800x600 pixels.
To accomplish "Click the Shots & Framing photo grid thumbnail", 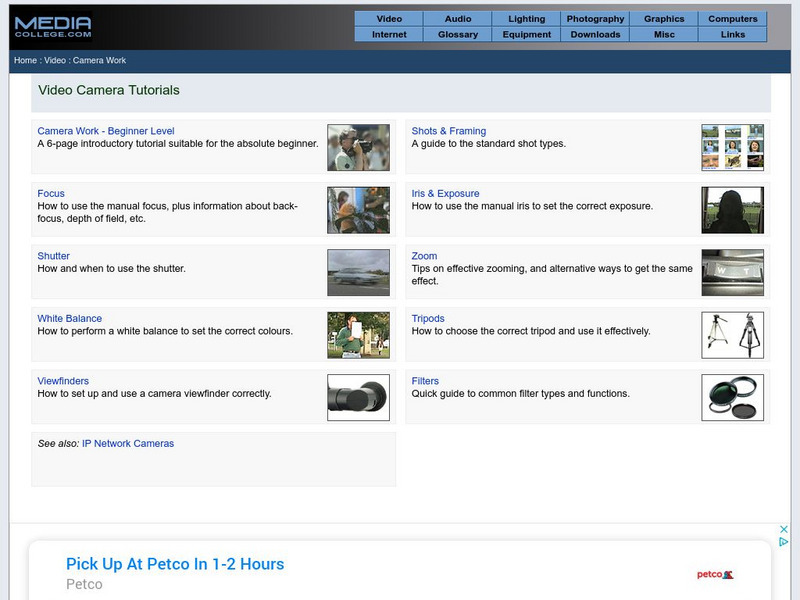I will click(x=732, y=148).
